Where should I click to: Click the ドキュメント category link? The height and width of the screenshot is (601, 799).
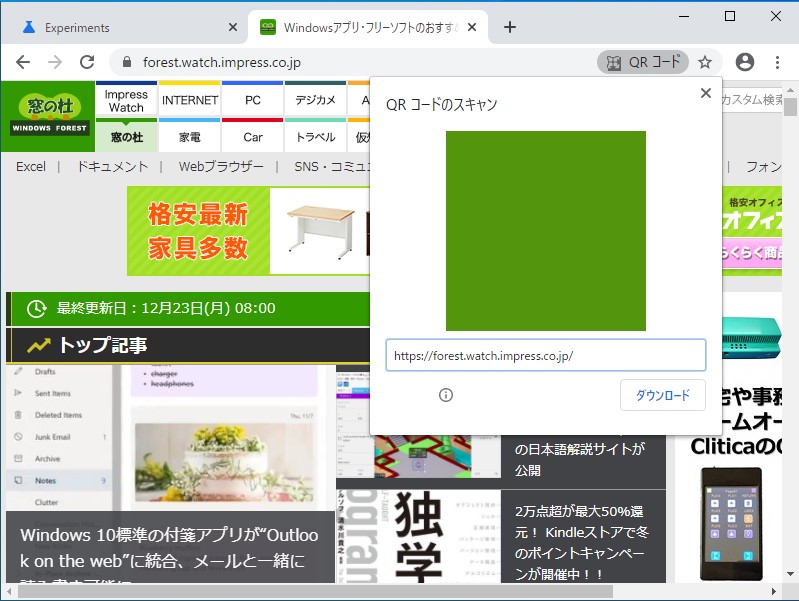point(112,167)
